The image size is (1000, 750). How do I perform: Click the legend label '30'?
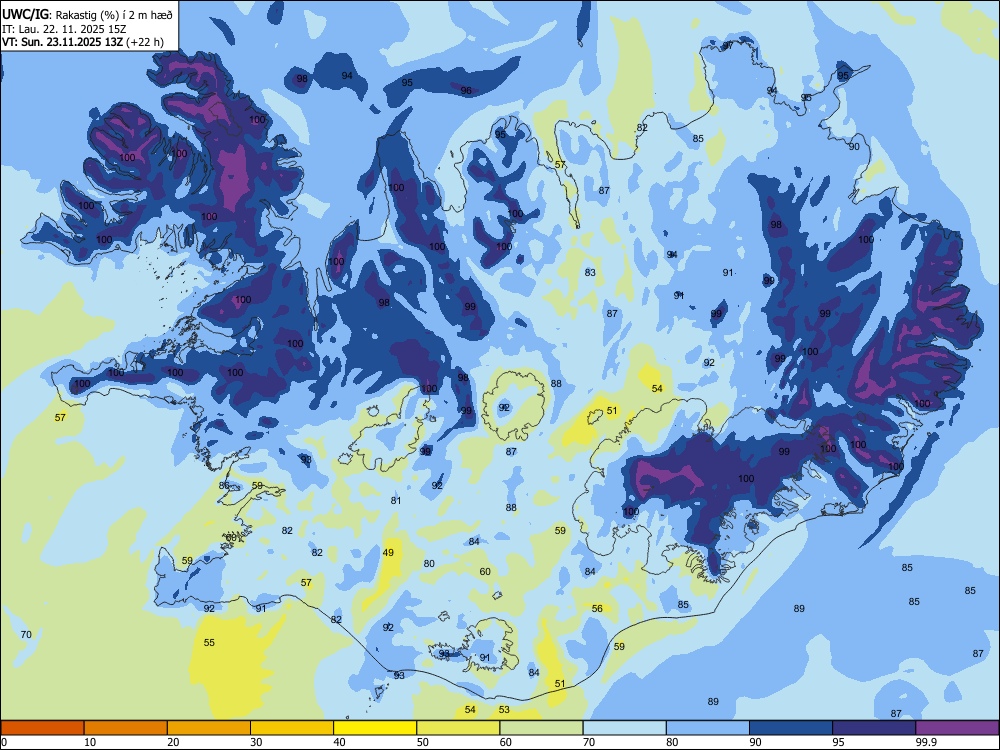[x=256, y=742]
